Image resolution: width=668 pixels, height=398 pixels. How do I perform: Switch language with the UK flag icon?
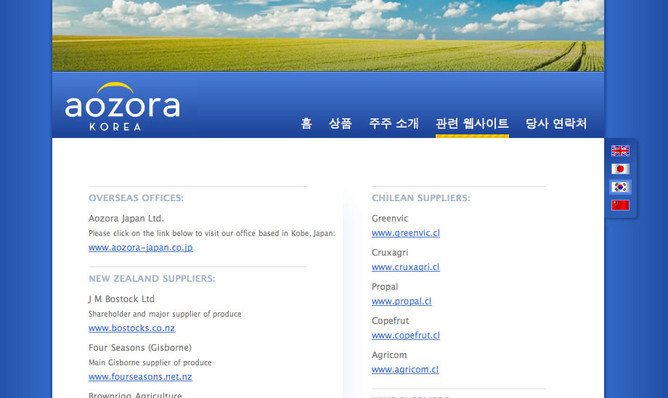pos(620,150)
